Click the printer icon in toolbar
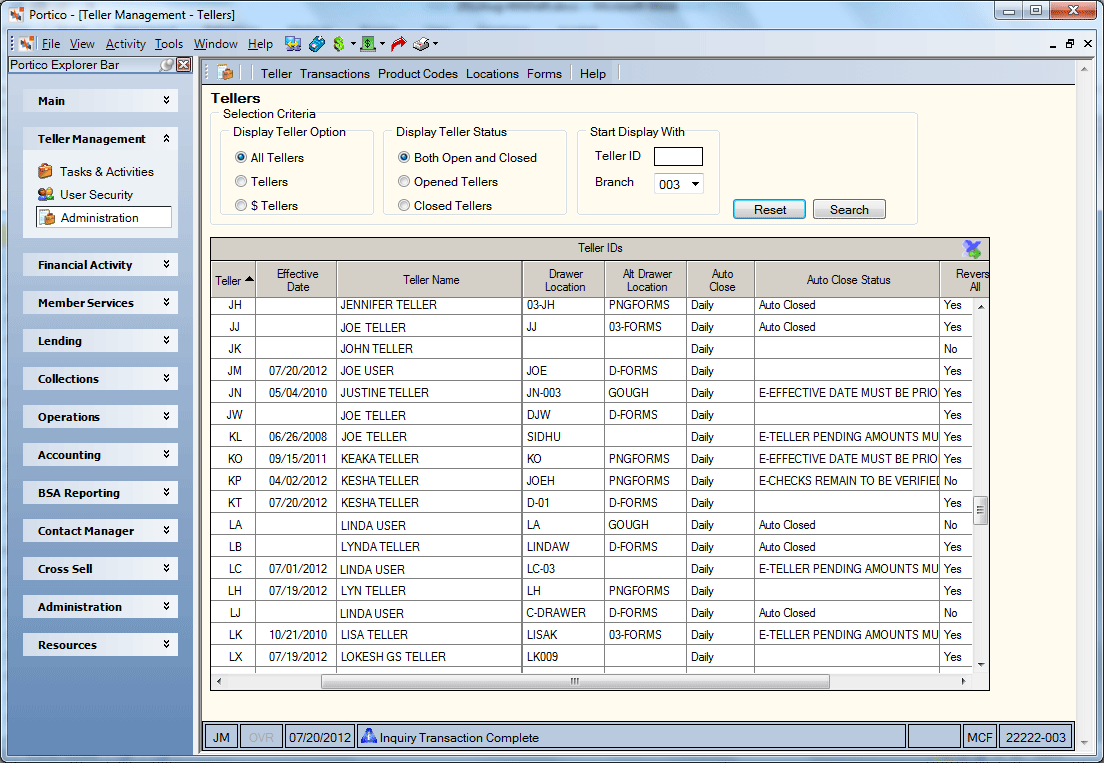Image resolution: width=1104 pixels, height=763 pixels. (421, 44)
